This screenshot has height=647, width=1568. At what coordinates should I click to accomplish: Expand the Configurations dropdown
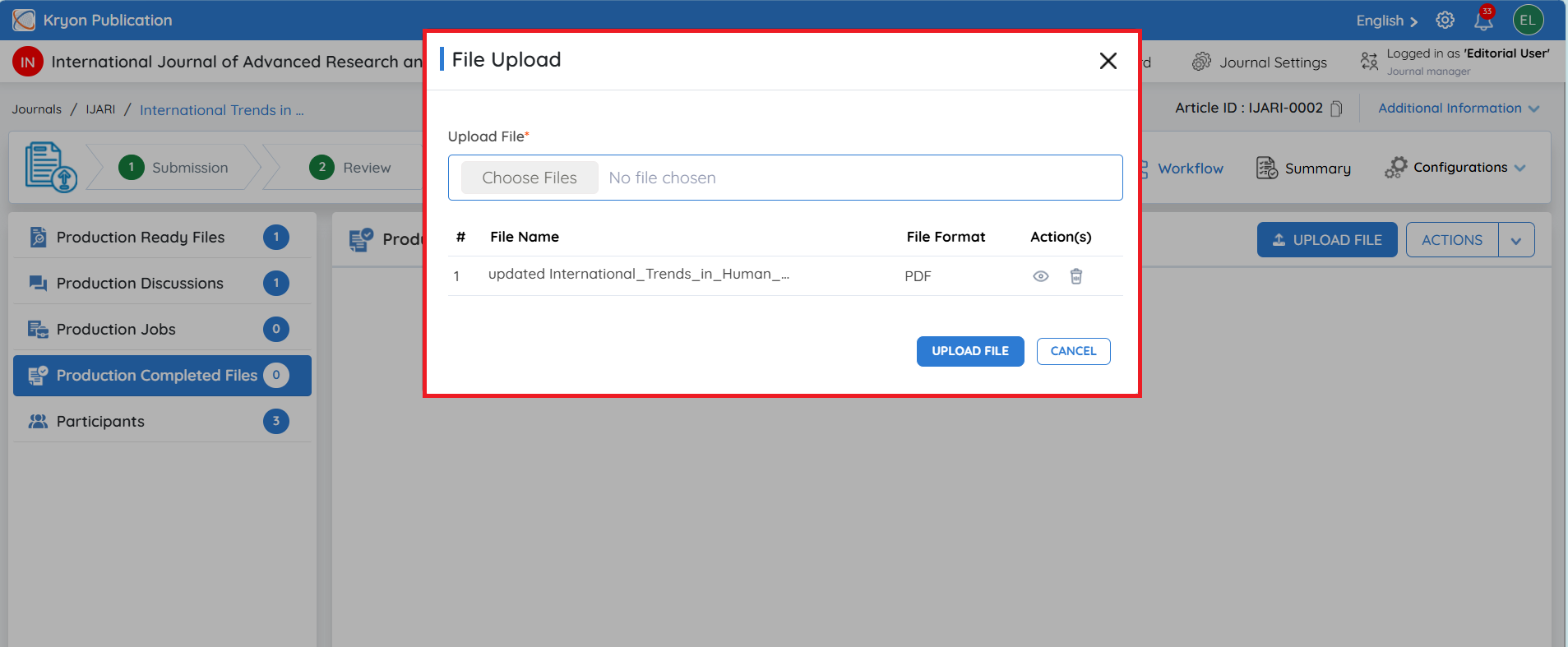[x=1455, y=168]
